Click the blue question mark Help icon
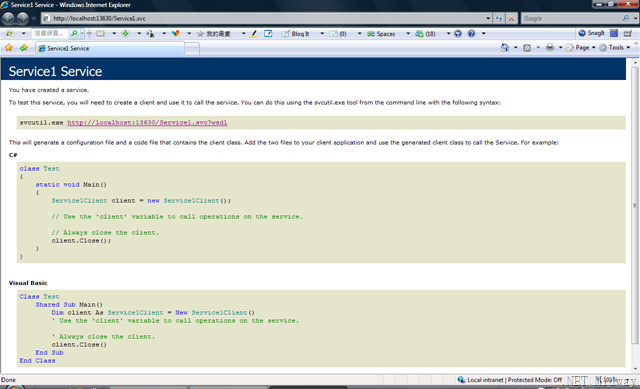 [x=471, y=33]
